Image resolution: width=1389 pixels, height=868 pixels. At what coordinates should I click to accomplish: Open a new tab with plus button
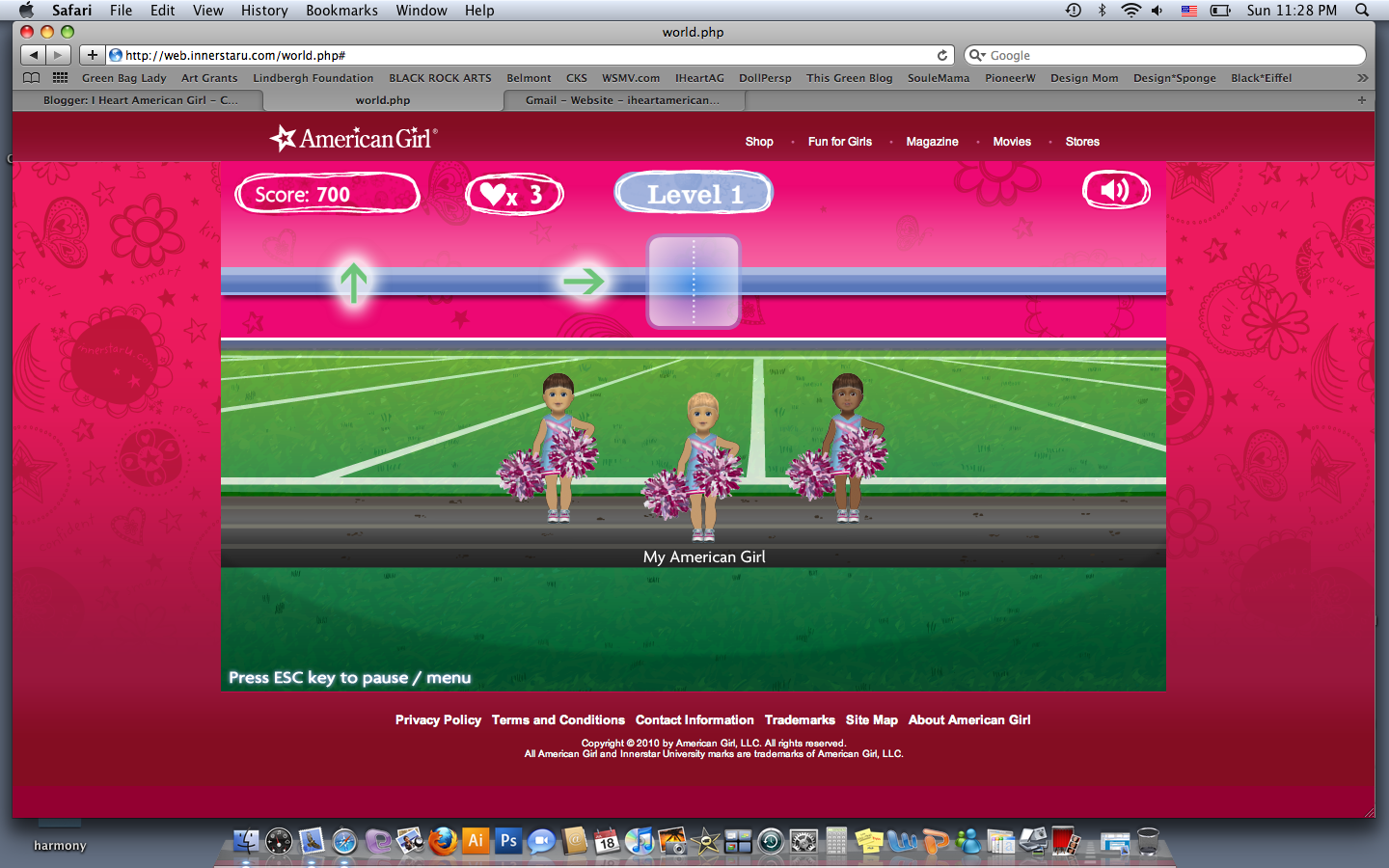(1362, 100)
